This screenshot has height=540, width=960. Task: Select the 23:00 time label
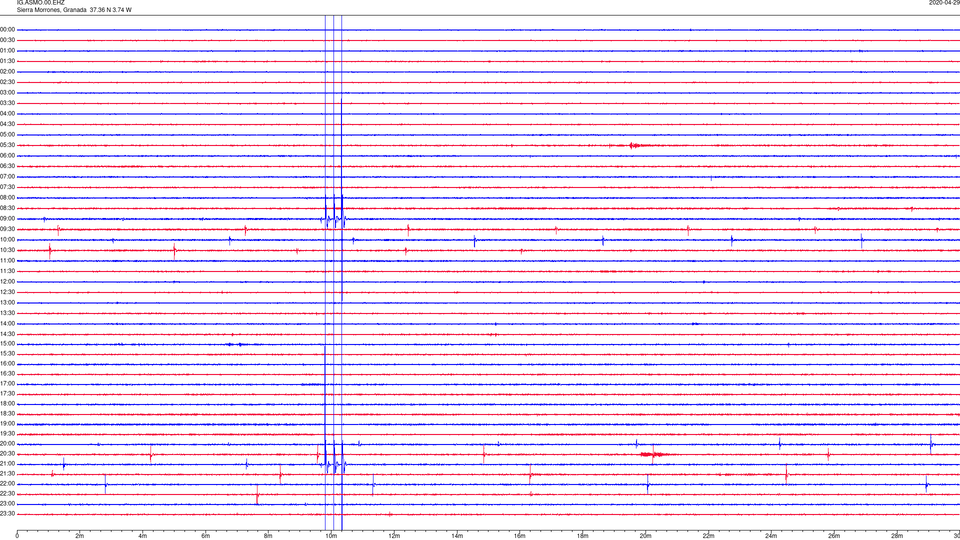coord(7,504)
